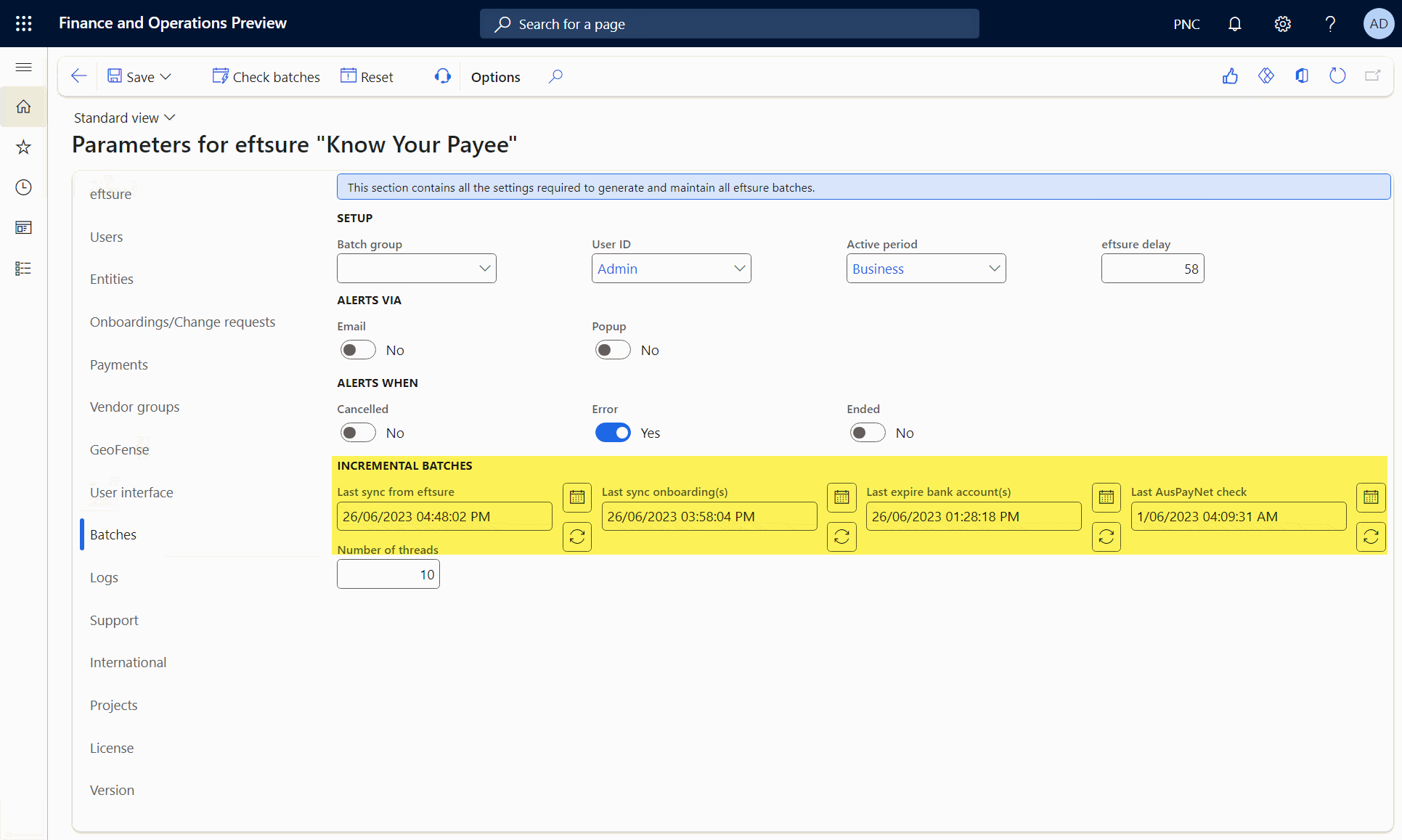The image size is (1402, 840).
Task: Toggle Cancelled alert switch
Action: point(358,433)
